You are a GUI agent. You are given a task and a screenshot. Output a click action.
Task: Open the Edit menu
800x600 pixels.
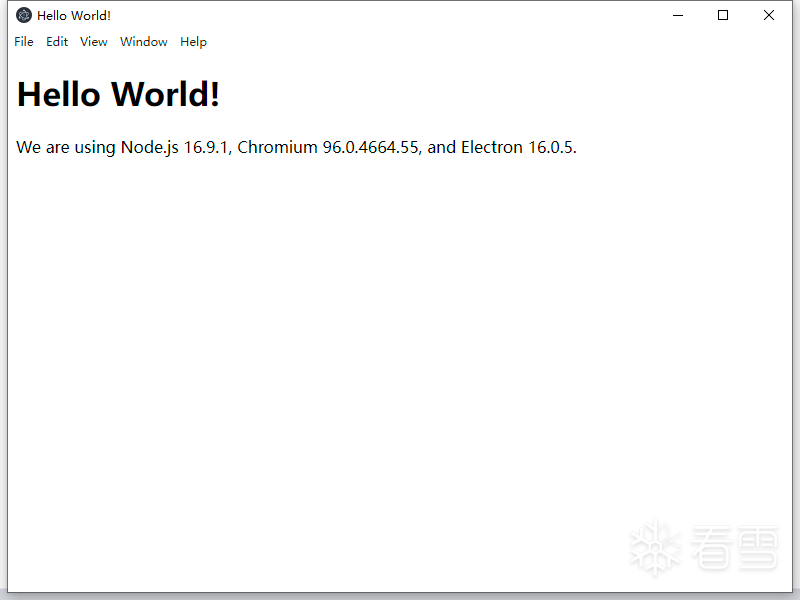point(57,42)
